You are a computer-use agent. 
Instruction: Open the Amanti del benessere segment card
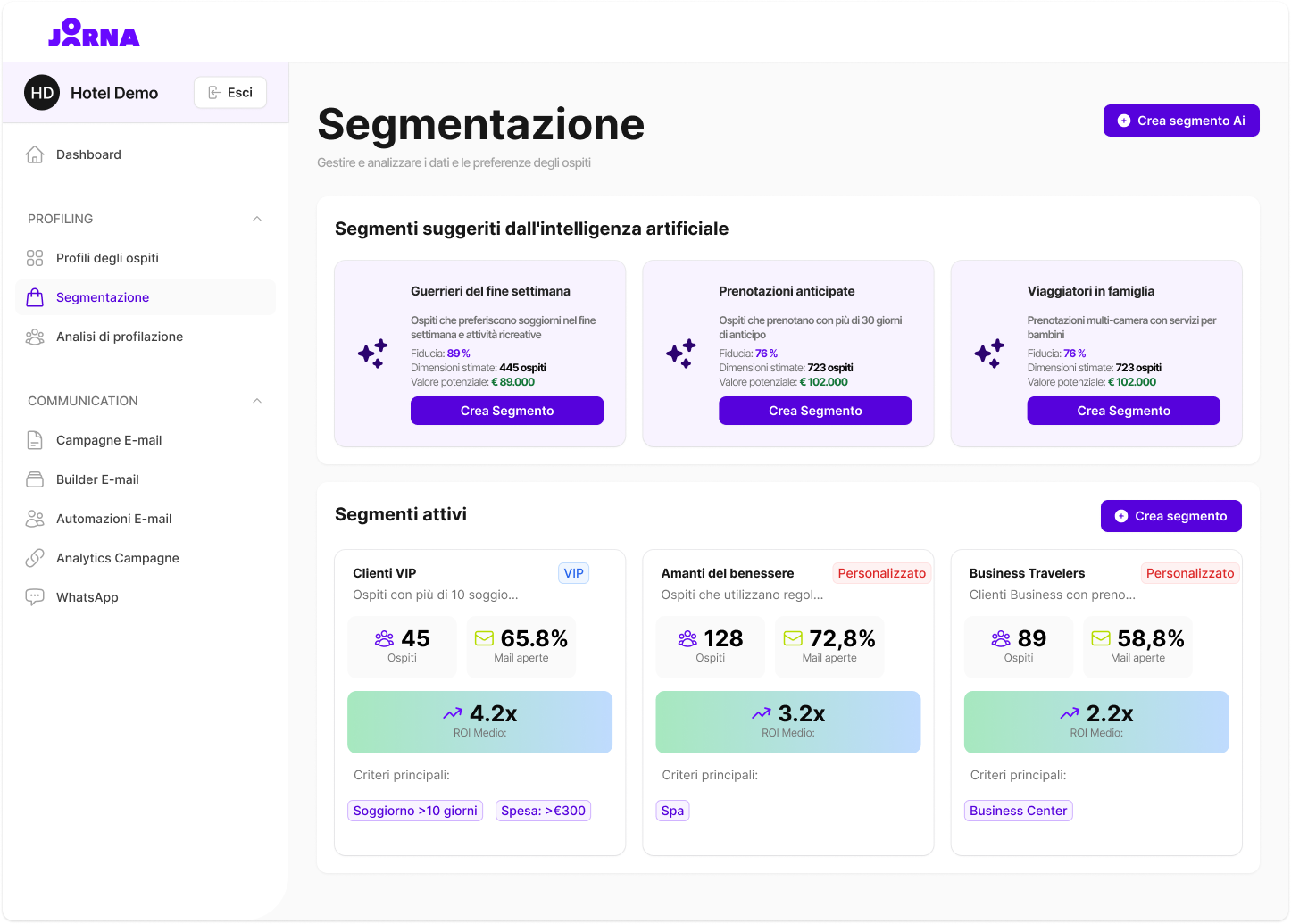pos(727,573)
